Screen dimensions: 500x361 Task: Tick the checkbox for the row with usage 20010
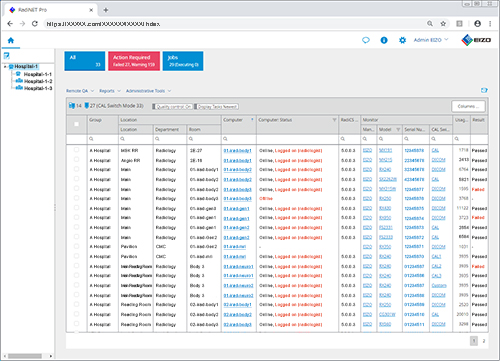tap(76, 314)
